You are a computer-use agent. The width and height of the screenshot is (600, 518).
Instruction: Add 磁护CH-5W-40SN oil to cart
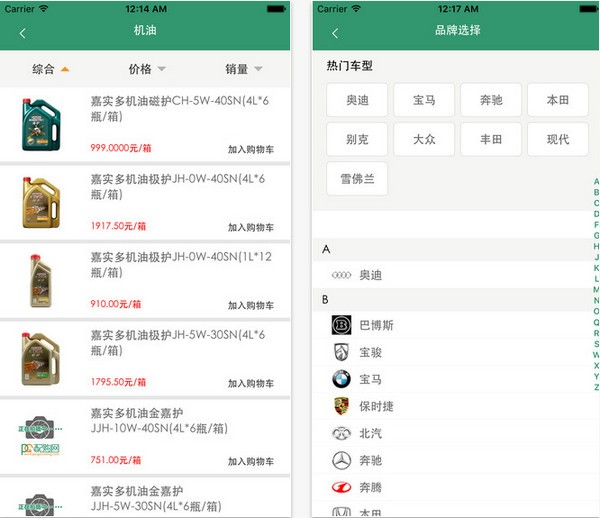click(250, 149)
